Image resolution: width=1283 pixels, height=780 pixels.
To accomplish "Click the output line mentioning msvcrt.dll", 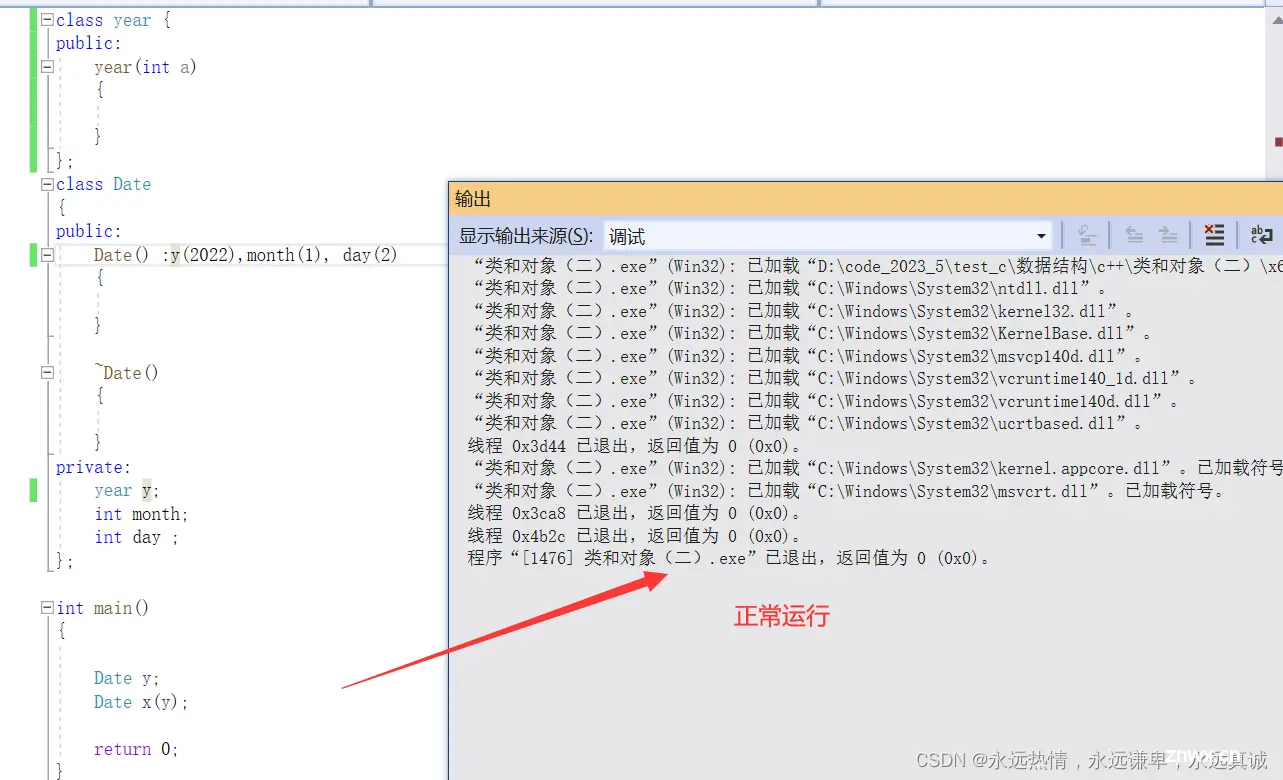I will [849, 491].
